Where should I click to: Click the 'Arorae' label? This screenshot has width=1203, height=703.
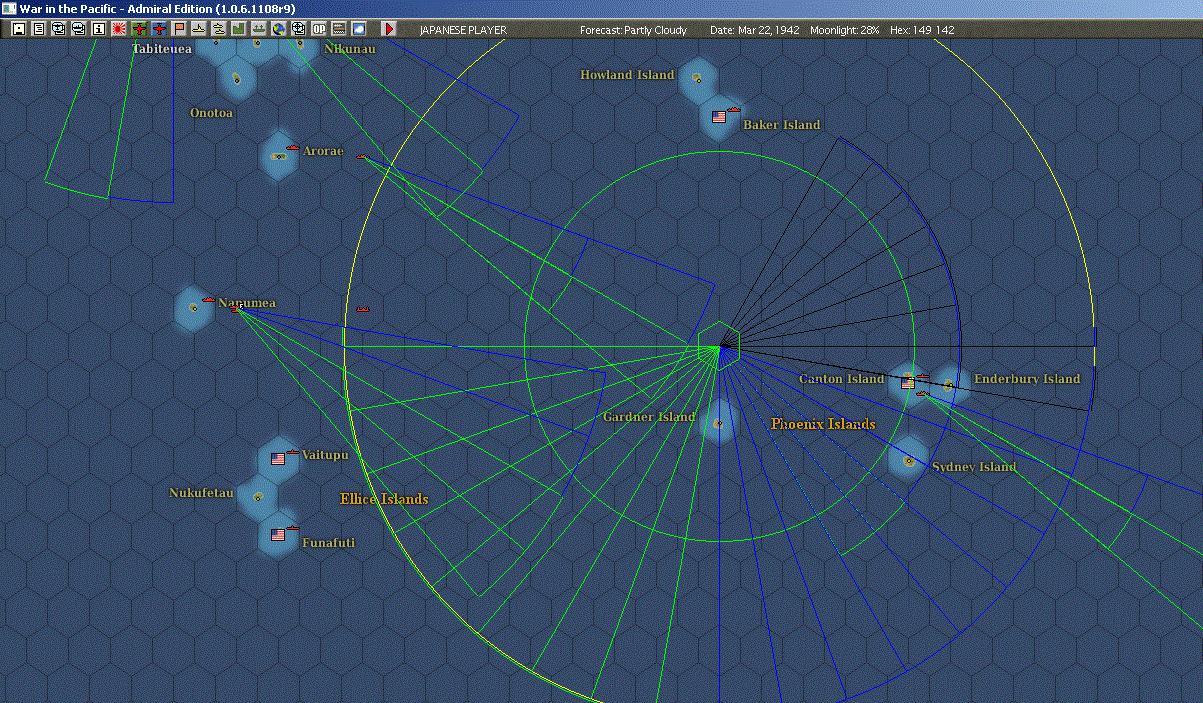coord(323,151)
